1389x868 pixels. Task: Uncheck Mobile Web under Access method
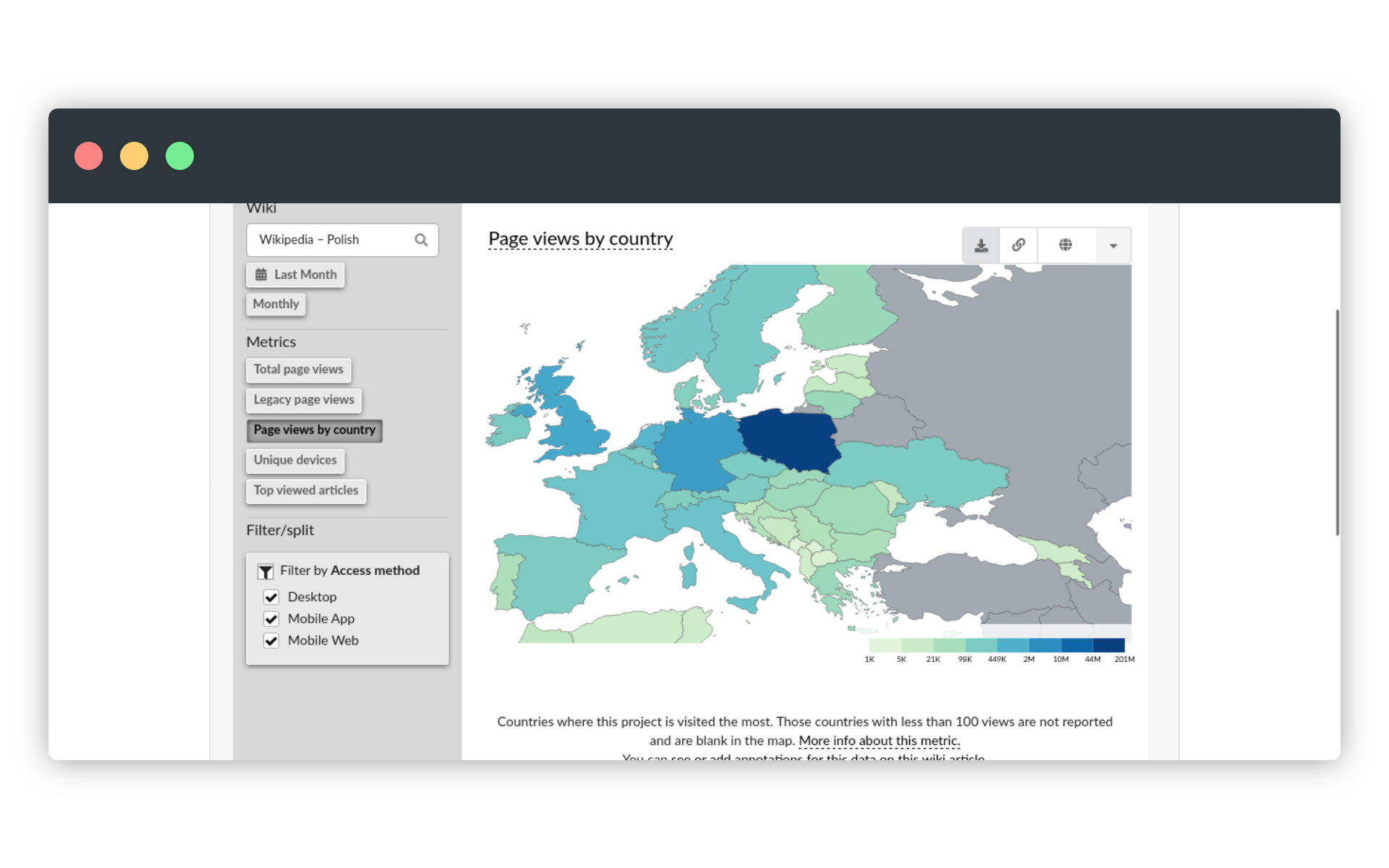[271, 640]
